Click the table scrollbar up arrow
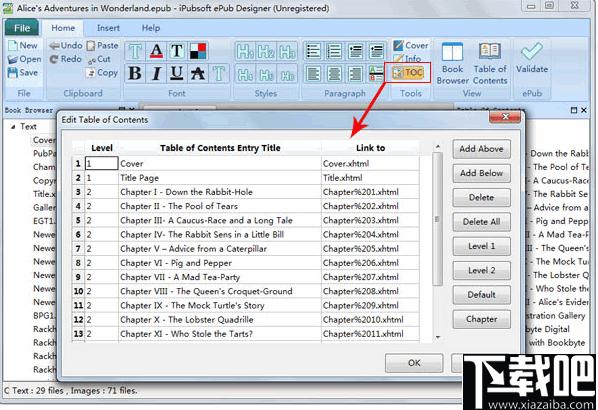The image size is (598, 410). 438,147
